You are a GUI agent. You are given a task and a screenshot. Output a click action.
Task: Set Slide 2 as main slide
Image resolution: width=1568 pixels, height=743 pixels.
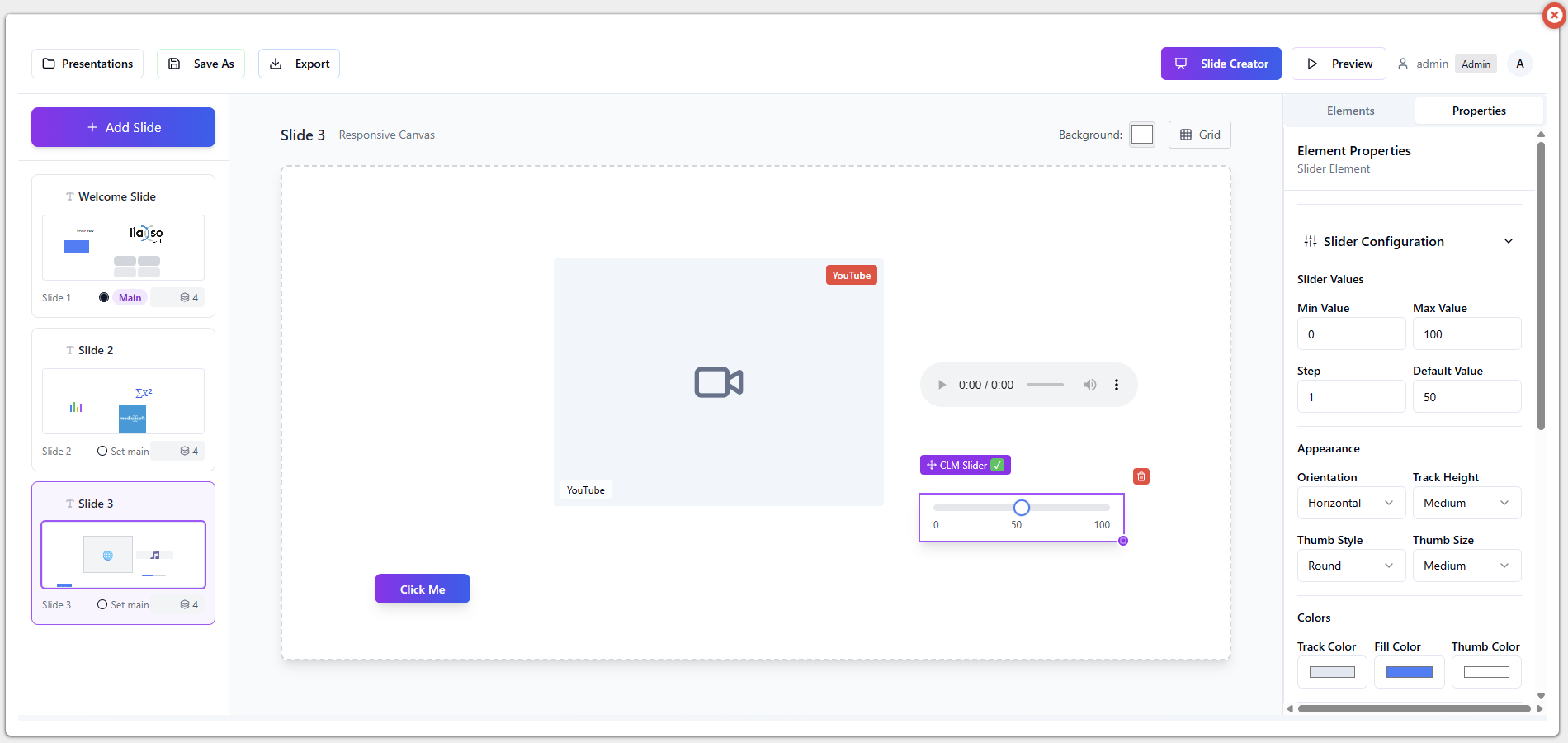click(x=123, y=451)
